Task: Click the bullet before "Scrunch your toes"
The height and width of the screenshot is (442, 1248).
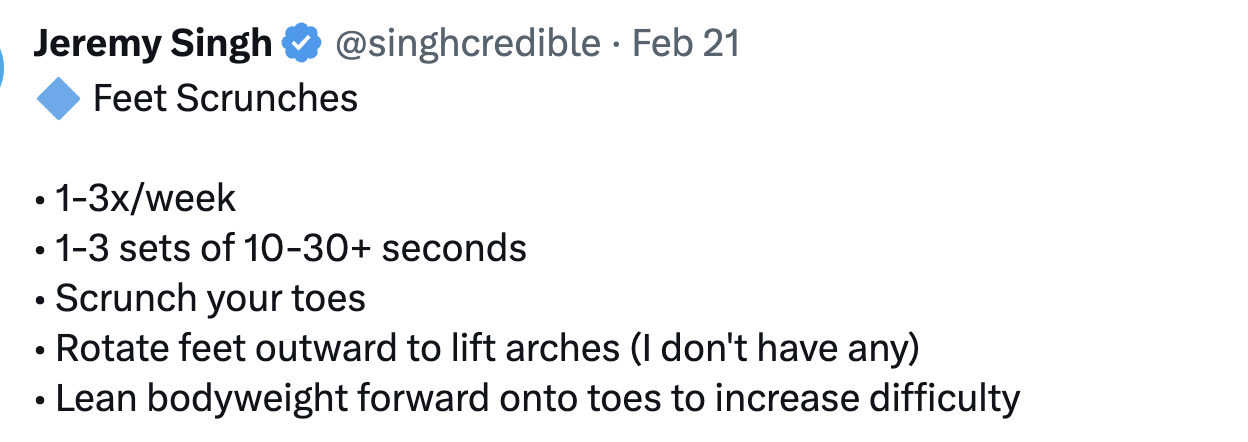Action: tap(40, 300)
